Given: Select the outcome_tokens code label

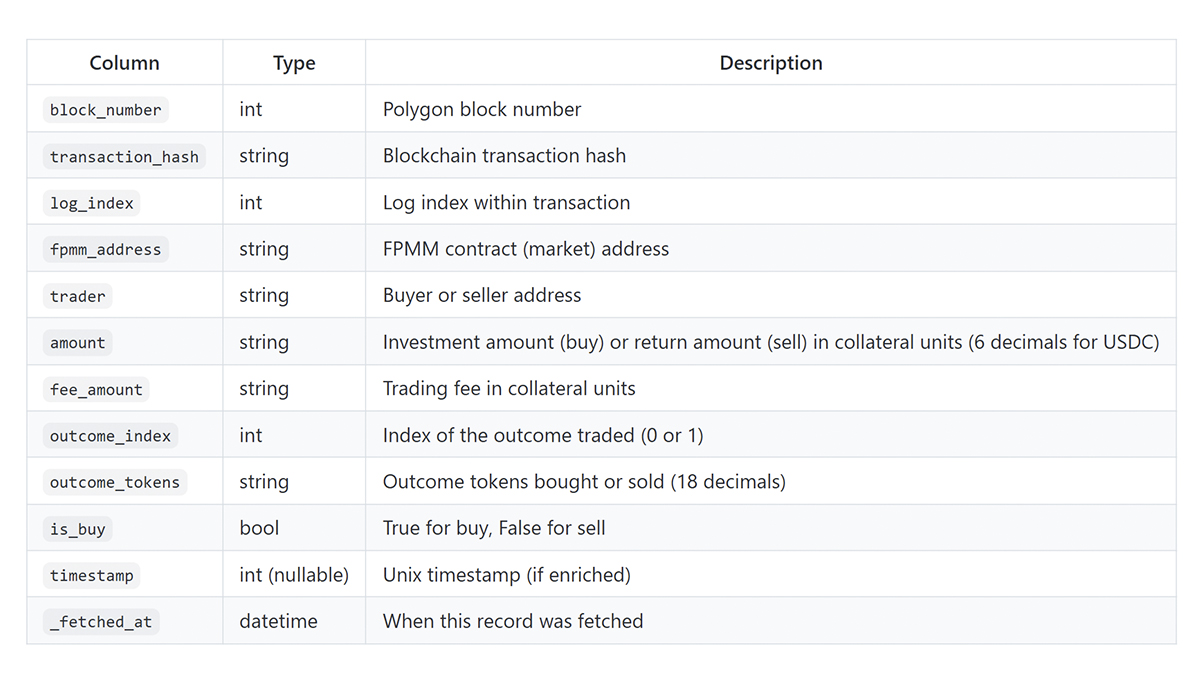Looking at the screenshot, I should click(115, 482).
